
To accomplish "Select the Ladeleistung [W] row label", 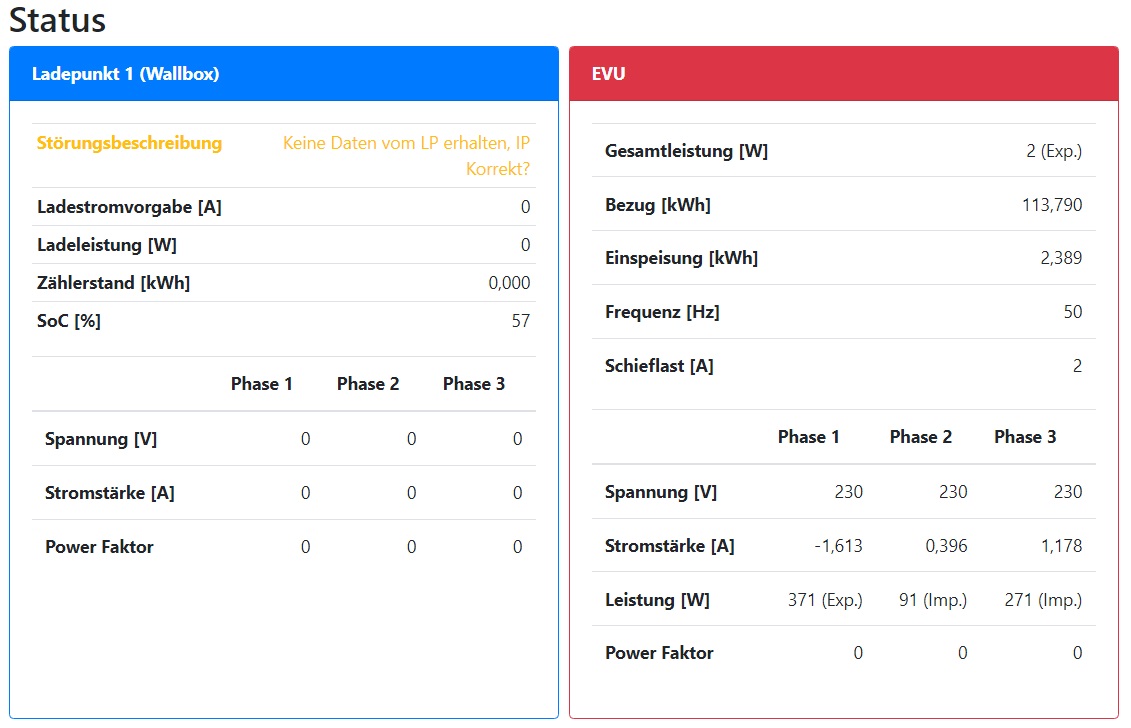I will pyautogui.click(x=107, y=245).
